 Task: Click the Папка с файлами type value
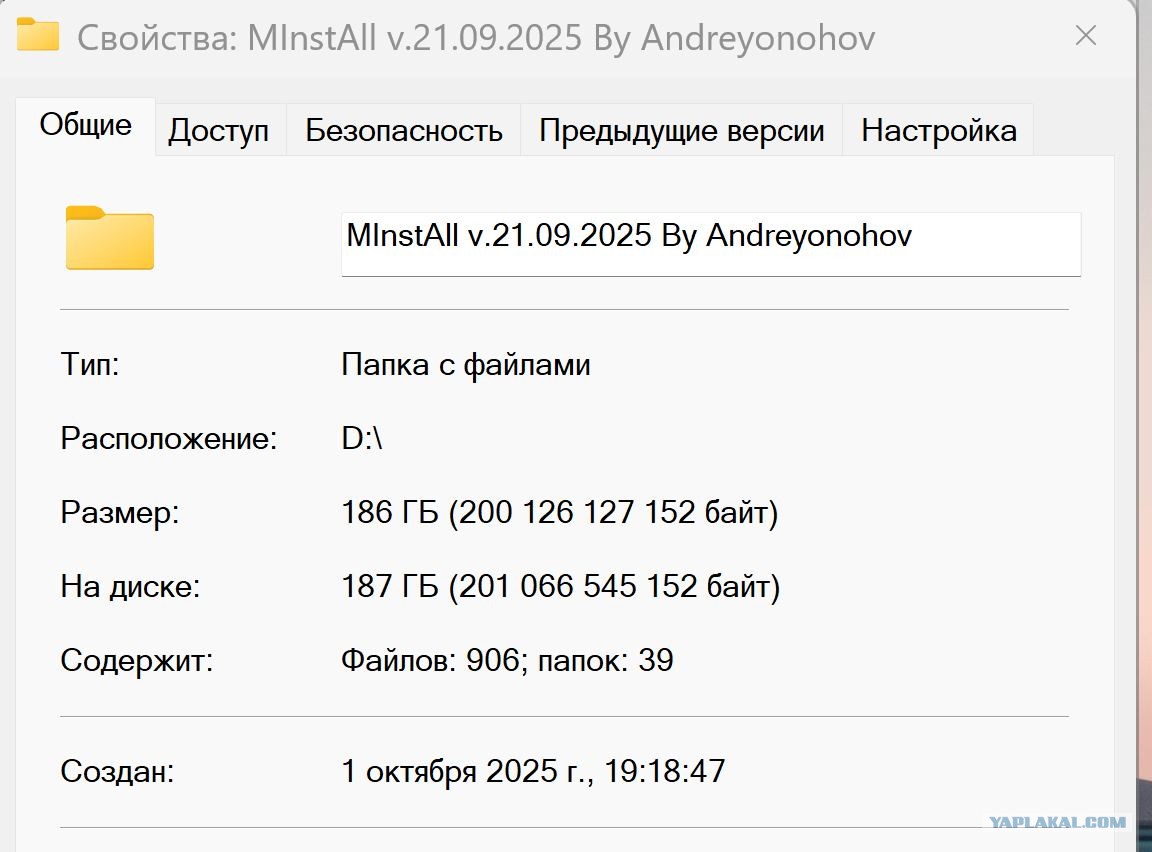466,364
